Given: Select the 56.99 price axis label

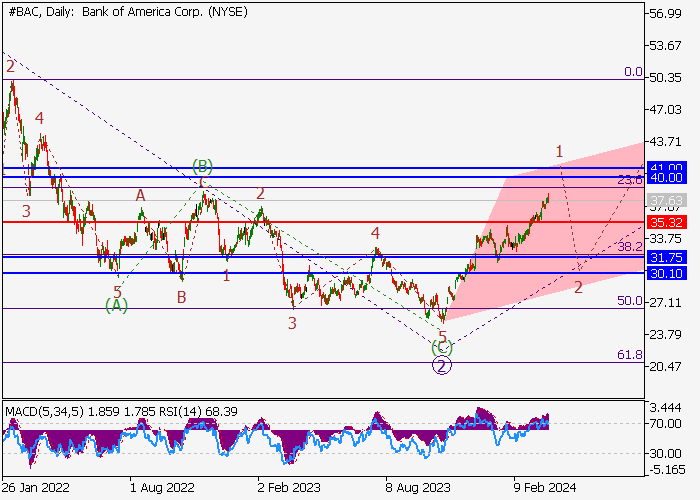Looking at the screenshot, I should tap(666, 13).
